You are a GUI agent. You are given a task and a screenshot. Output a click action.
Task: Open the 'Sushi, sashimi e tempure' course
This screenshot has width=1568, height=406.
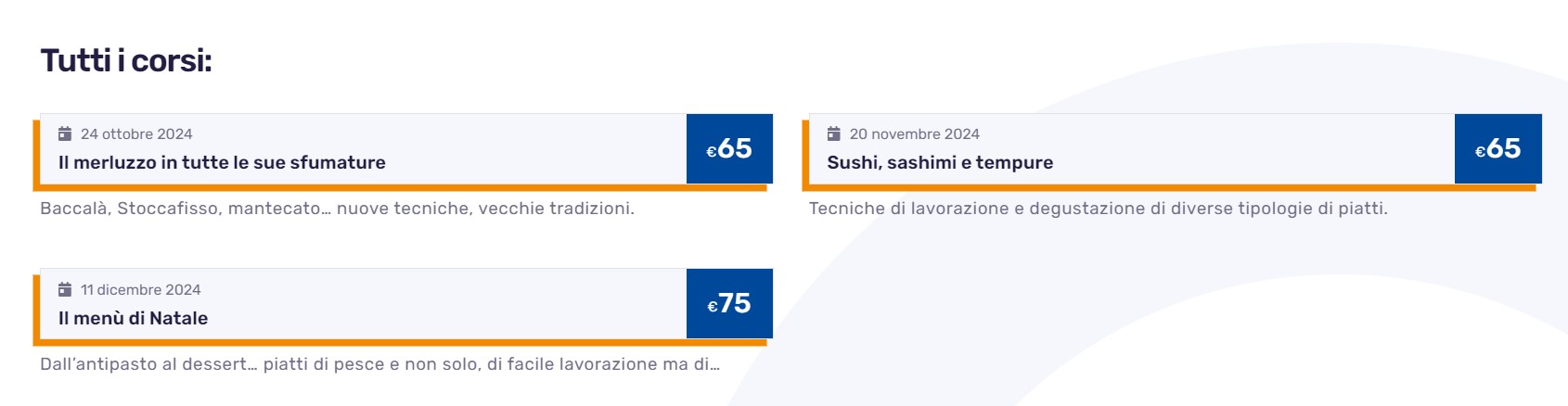coord(940,162)
